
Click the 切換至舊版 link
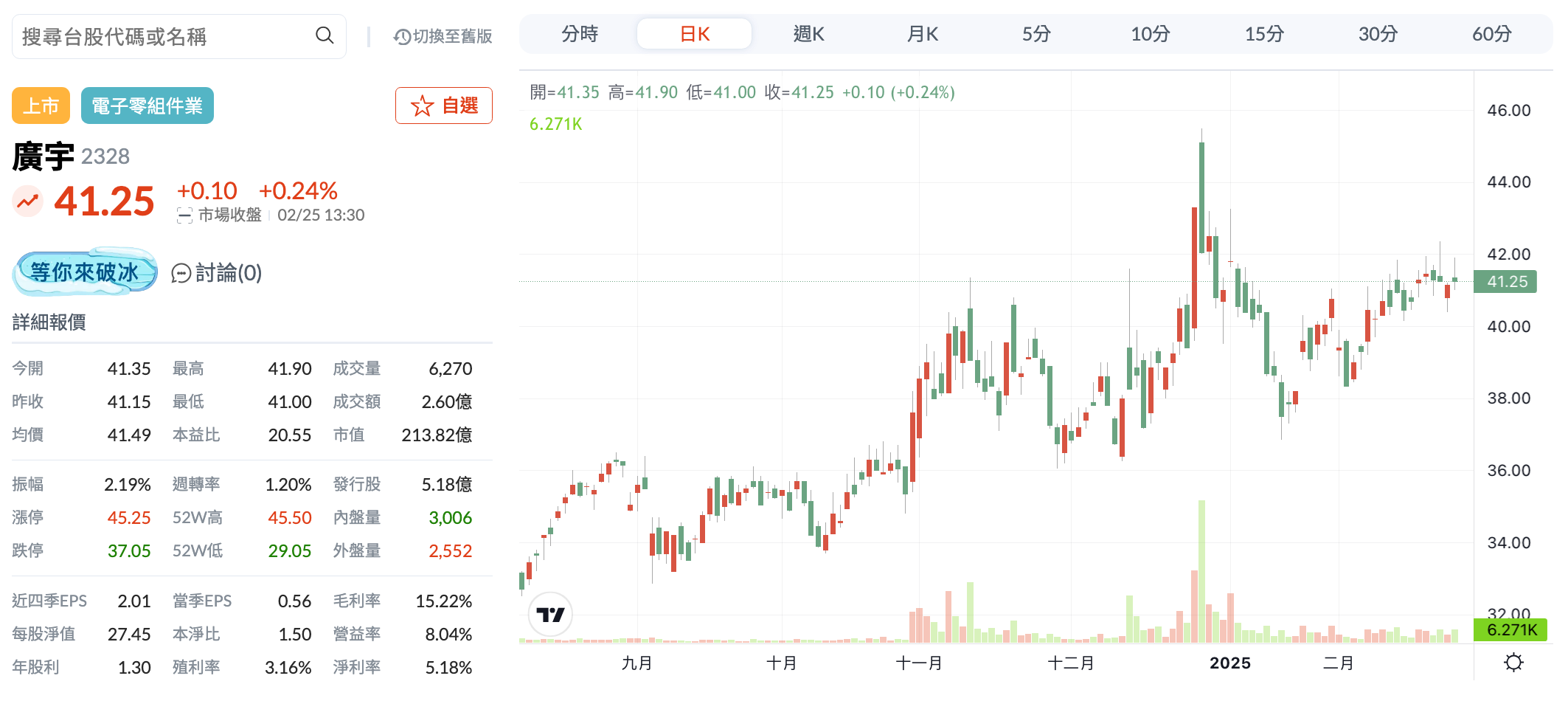click(452, 37)
